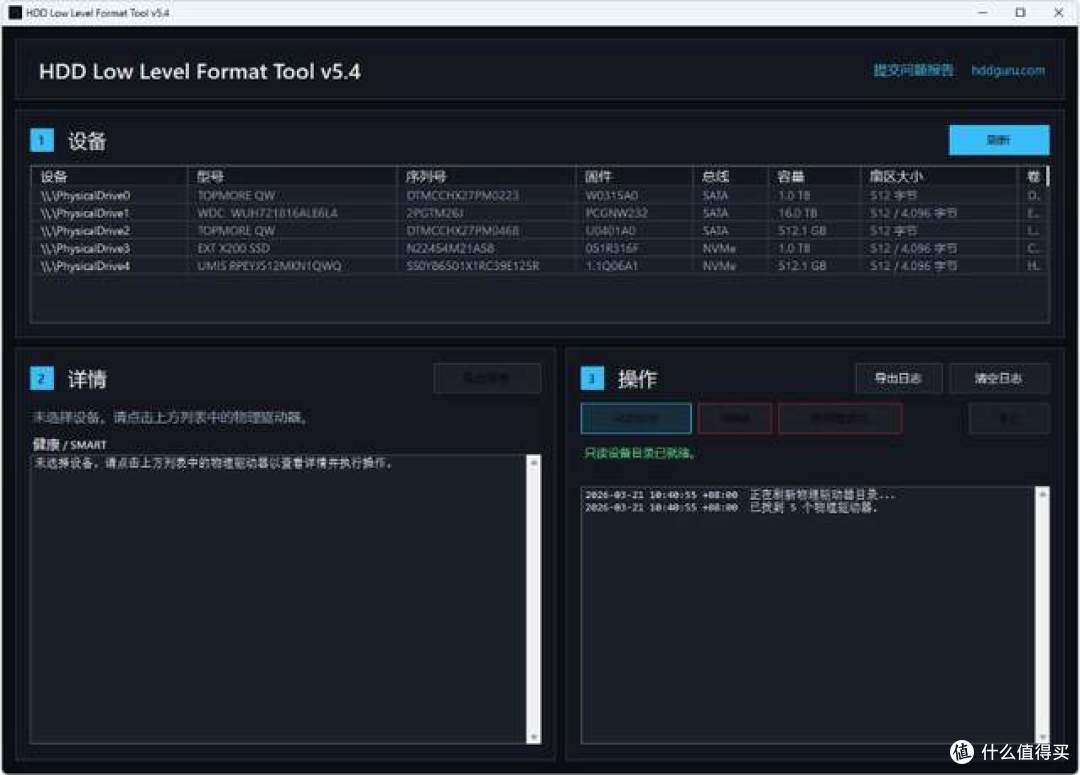The height and width of the screenshot is (775, 1080).
Task: Close the HDD Low Level Format Tool window
Action: (x=1059, y=12)
